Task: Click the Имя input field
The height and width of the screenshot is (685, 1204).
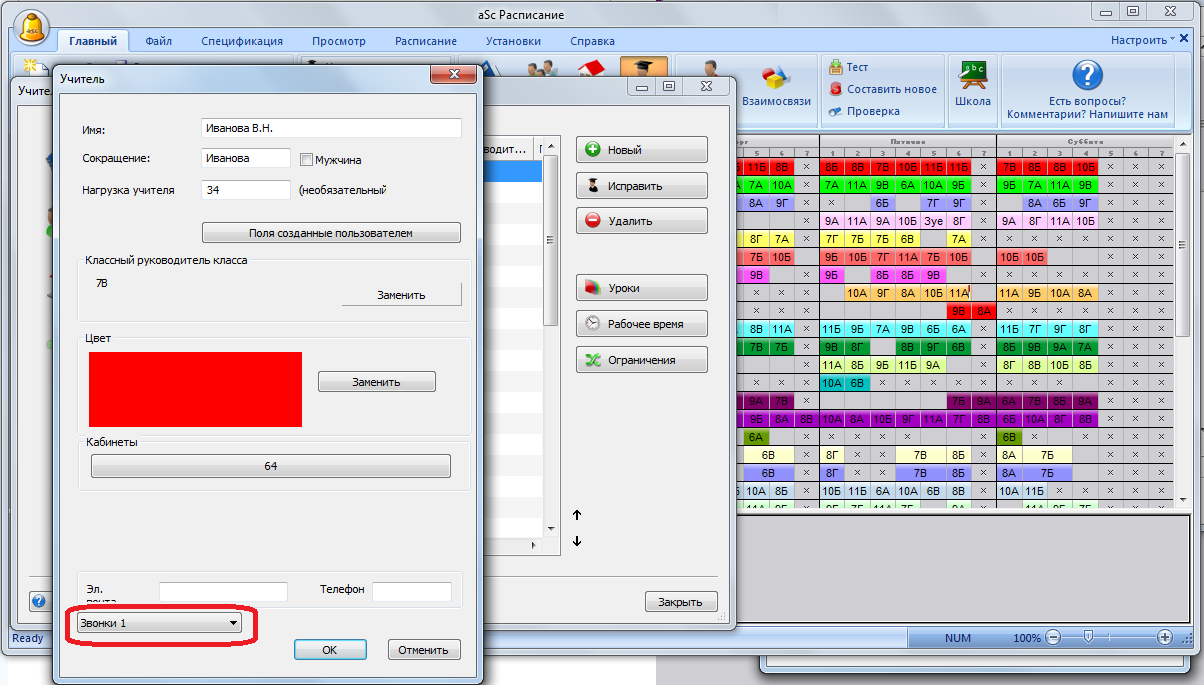Action: (331, 128)
